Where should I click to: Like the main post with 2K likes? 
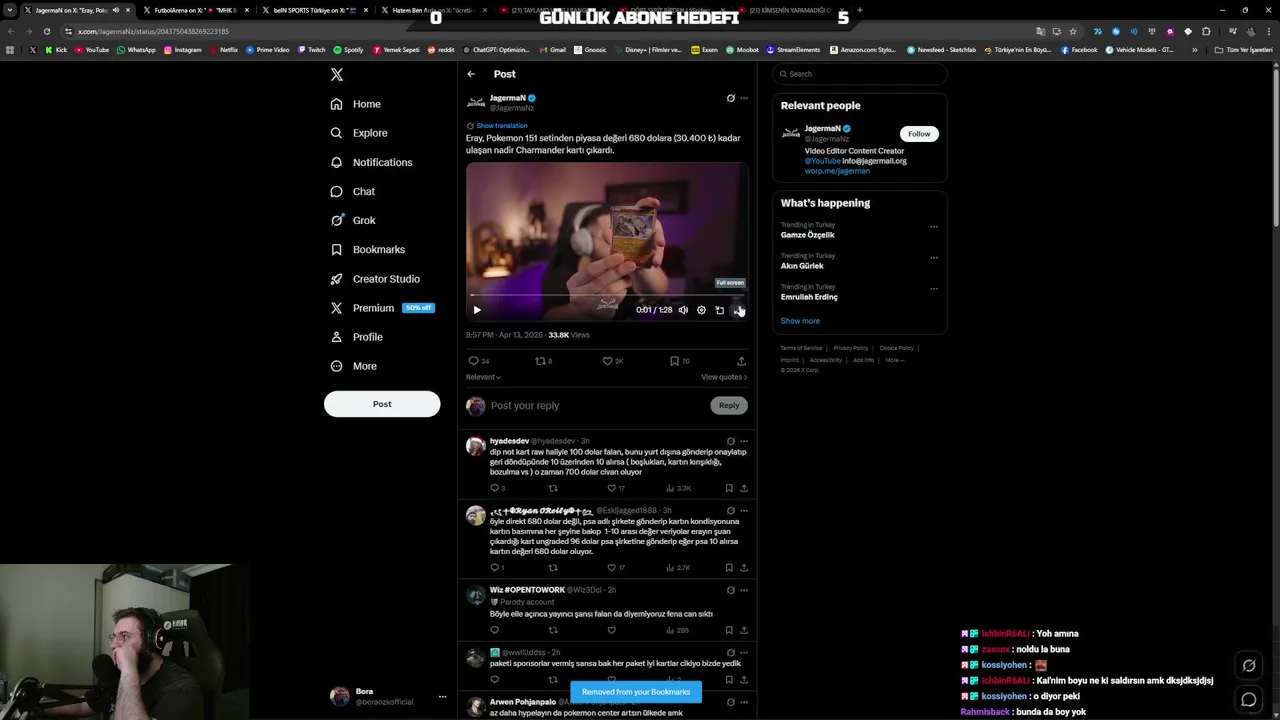(x=612, y=361)
